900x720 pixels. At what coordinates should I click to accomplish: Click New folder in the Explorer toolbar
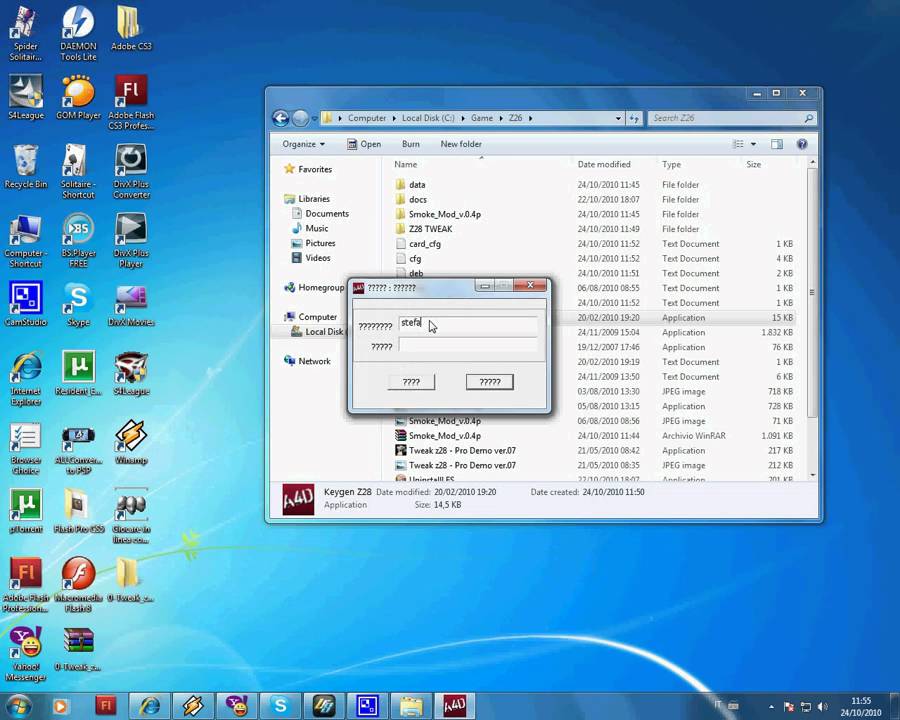tap(461, 144)
